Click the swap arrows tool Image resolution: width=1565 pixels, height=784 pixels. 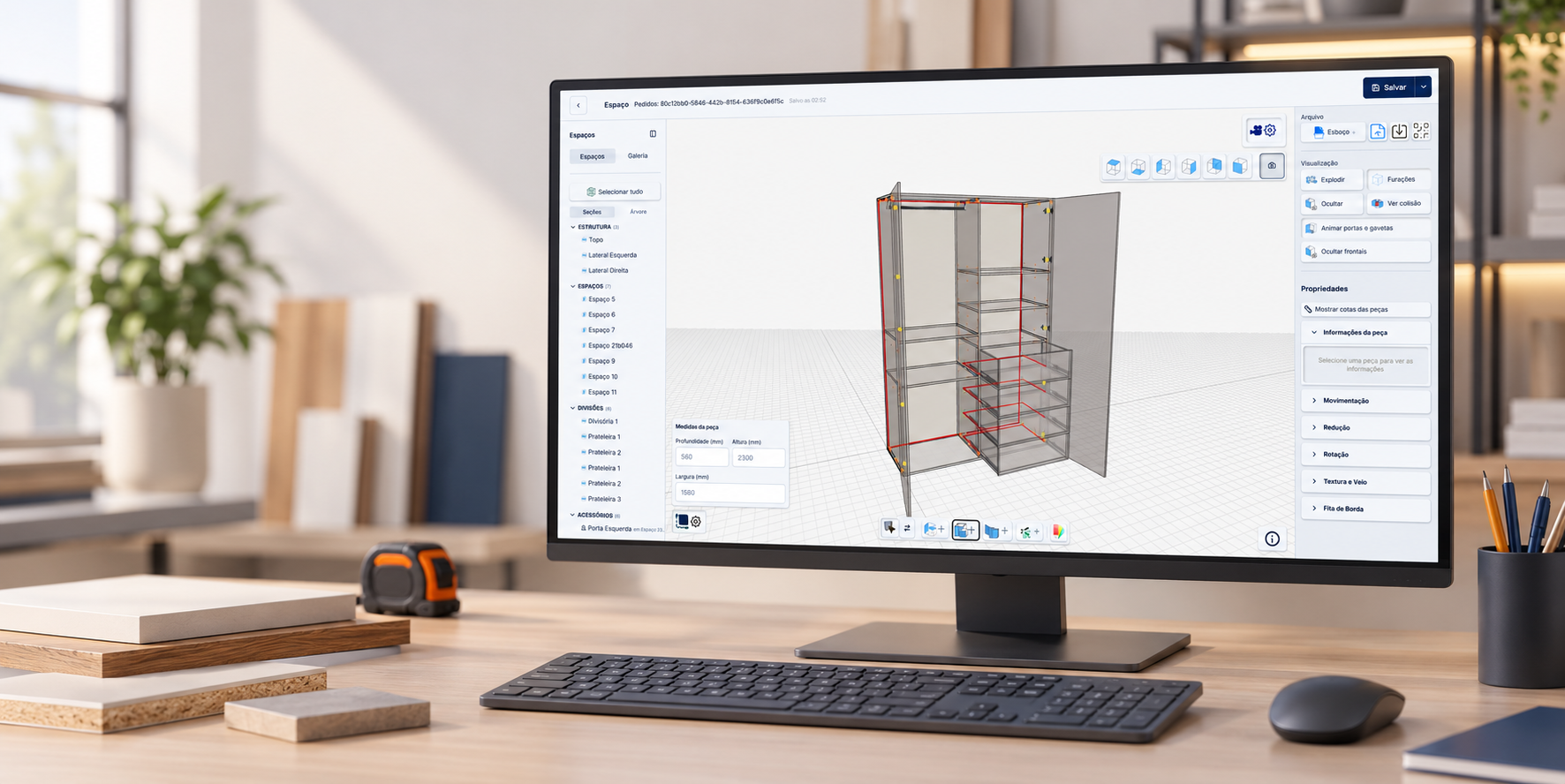[907, 528]
